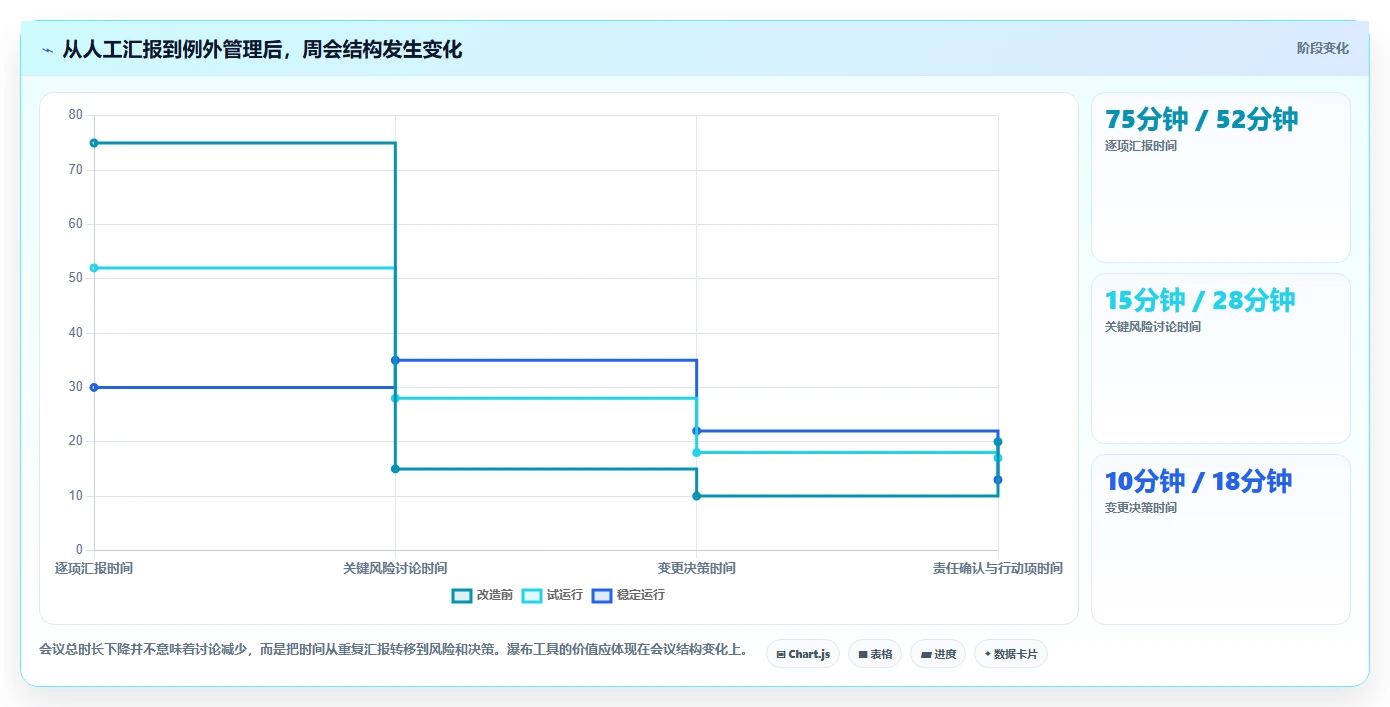Click the y-axis tick label 10
Viewport: 1390px width, 707px height.
[x=76, y=496]
